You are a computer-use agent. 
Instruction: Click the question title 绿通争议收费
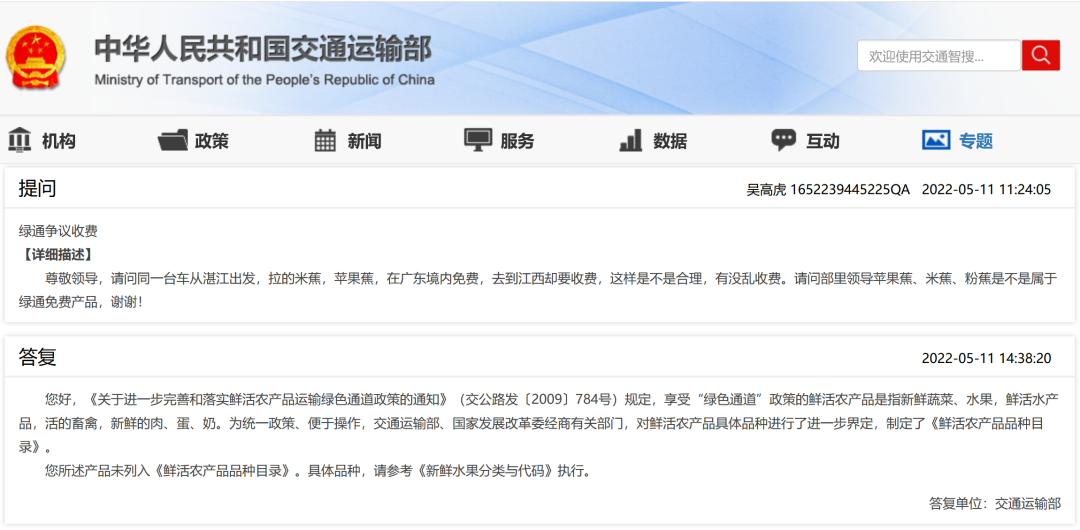(x=58, y=231)
